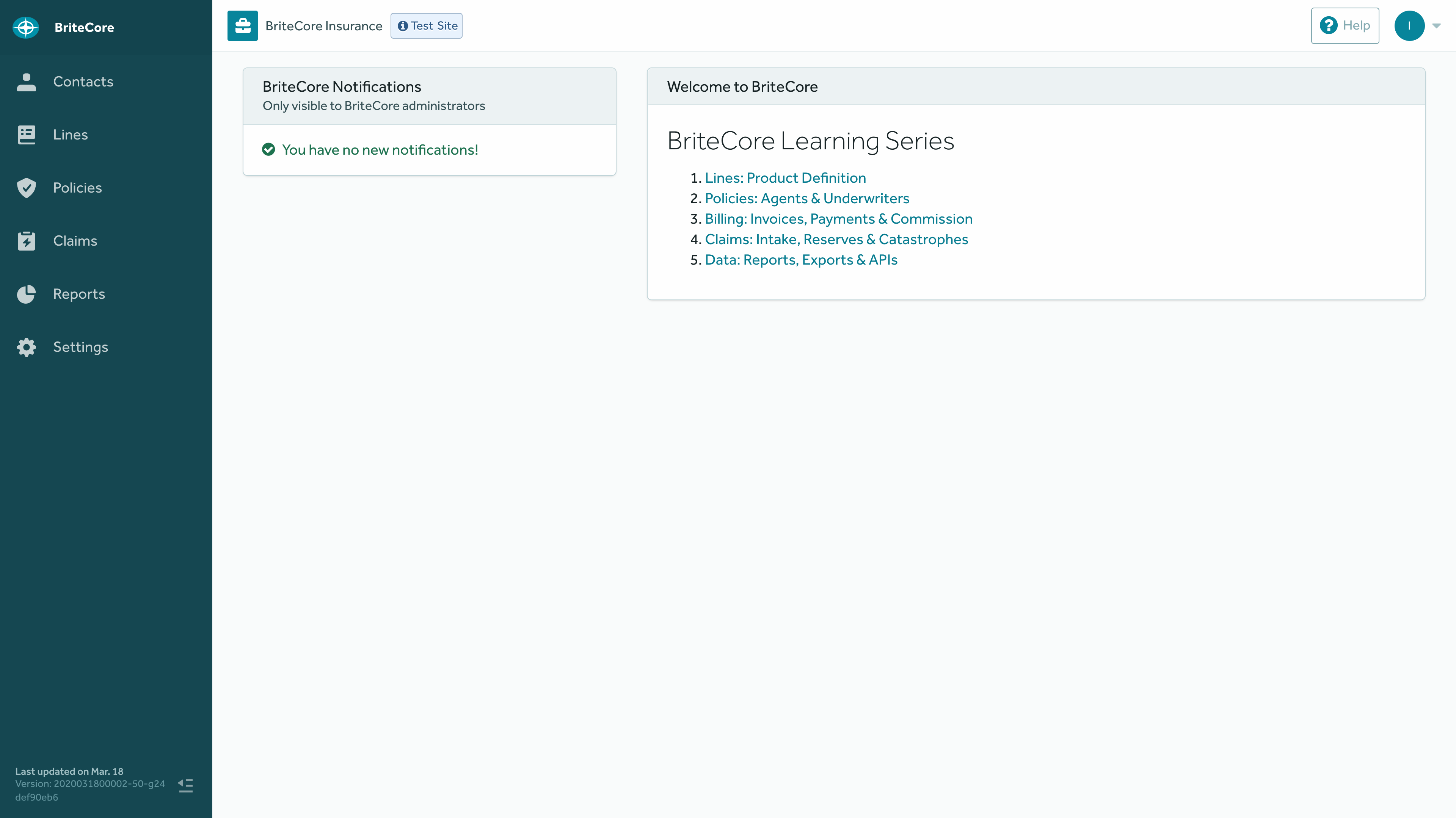Click the info icon in Test Site badge
This screenshot has width=1456, height=818.
coord(403,26)
